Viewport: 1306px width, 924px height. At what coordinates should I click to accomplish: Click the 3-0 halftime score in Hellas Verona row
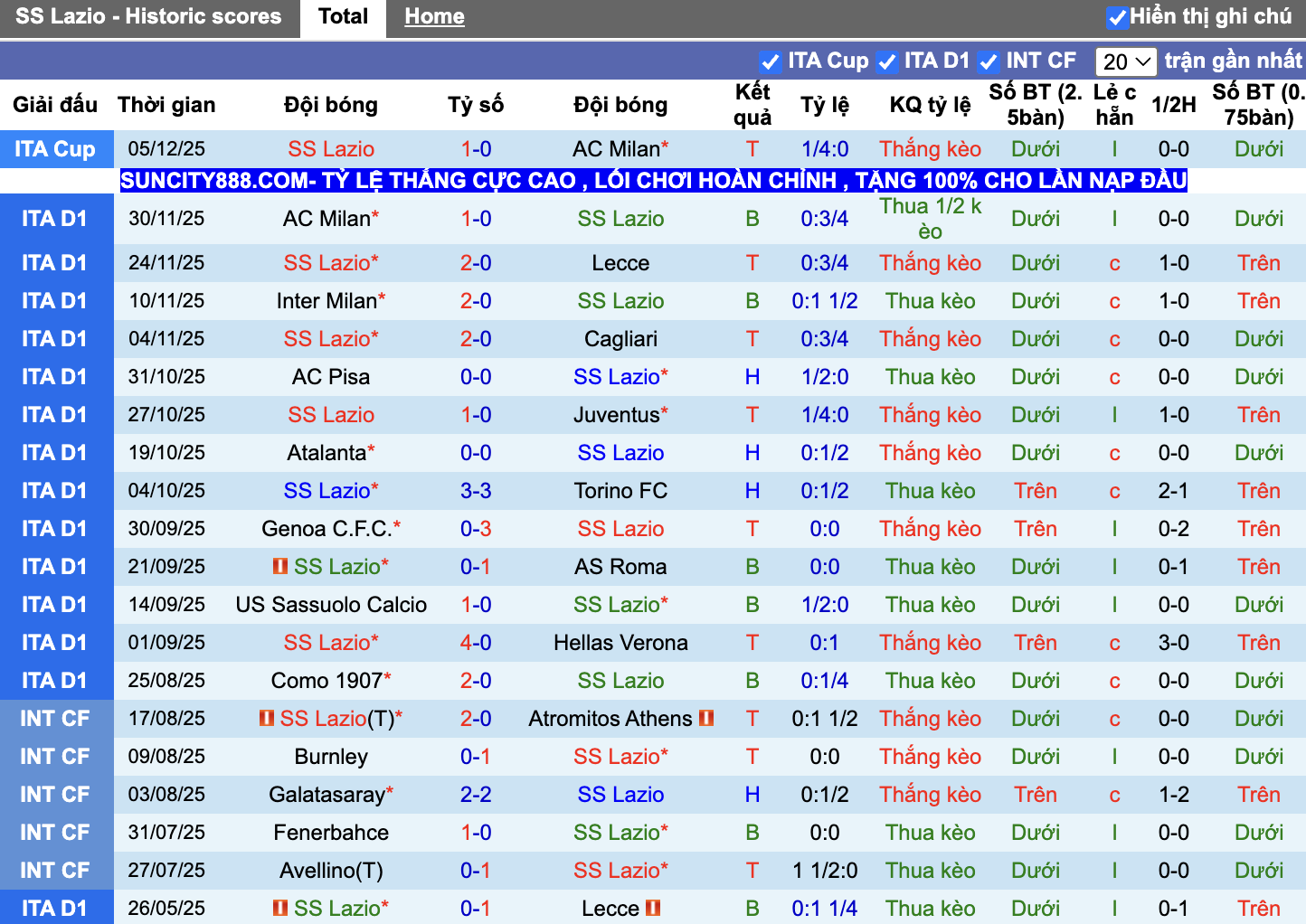coord(1174,643)
